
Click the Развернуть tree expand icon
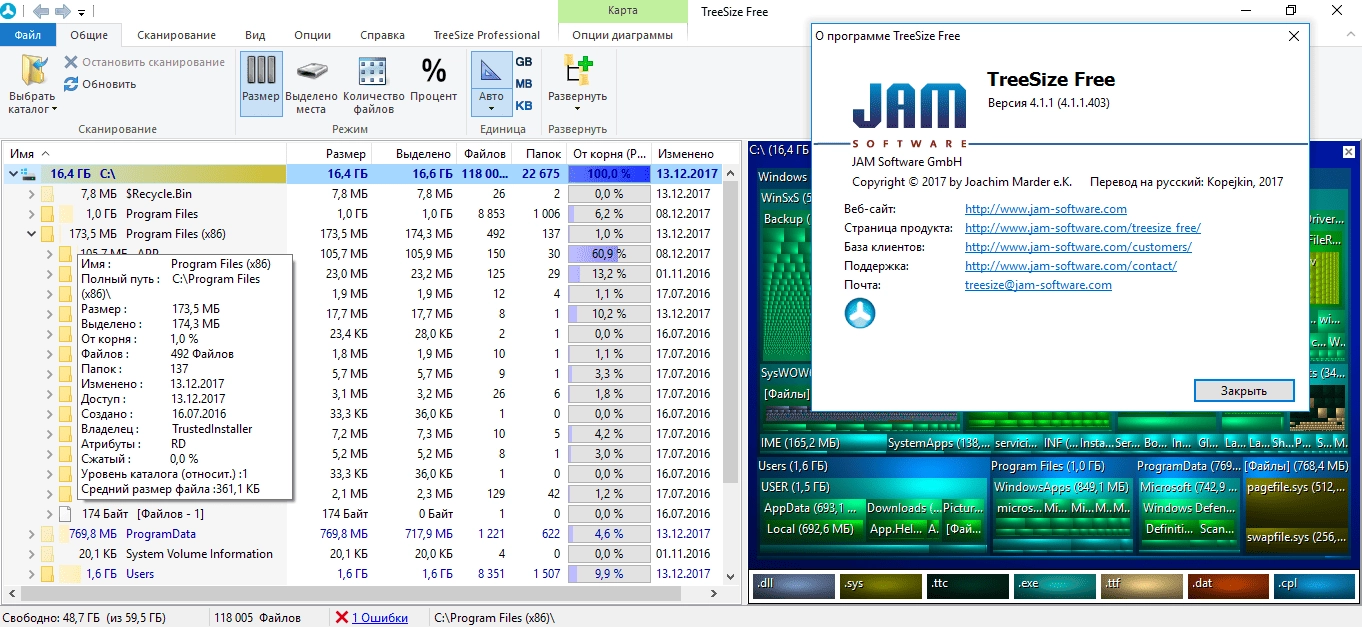577,70
